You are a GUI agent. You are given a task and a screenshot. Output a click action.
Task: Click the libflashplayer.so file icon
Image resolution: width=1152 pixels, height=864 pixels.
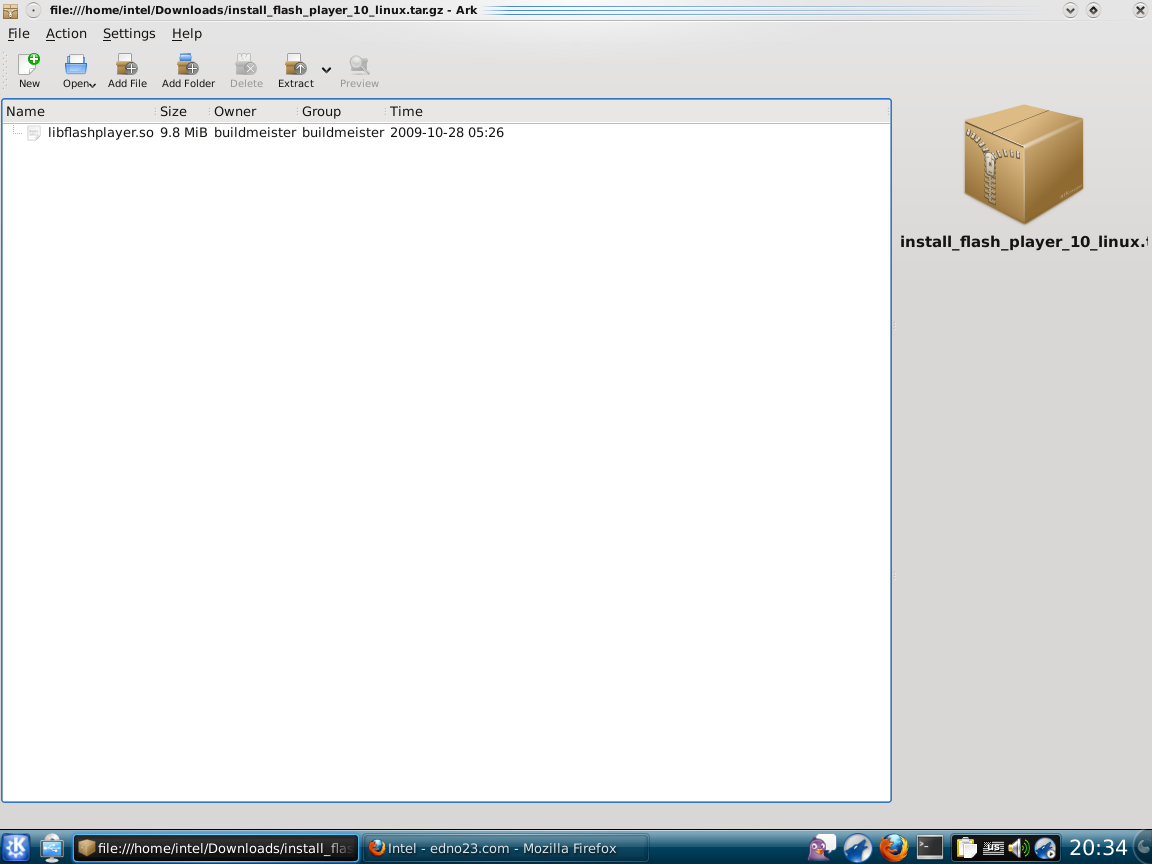click(x=34, y=133)
